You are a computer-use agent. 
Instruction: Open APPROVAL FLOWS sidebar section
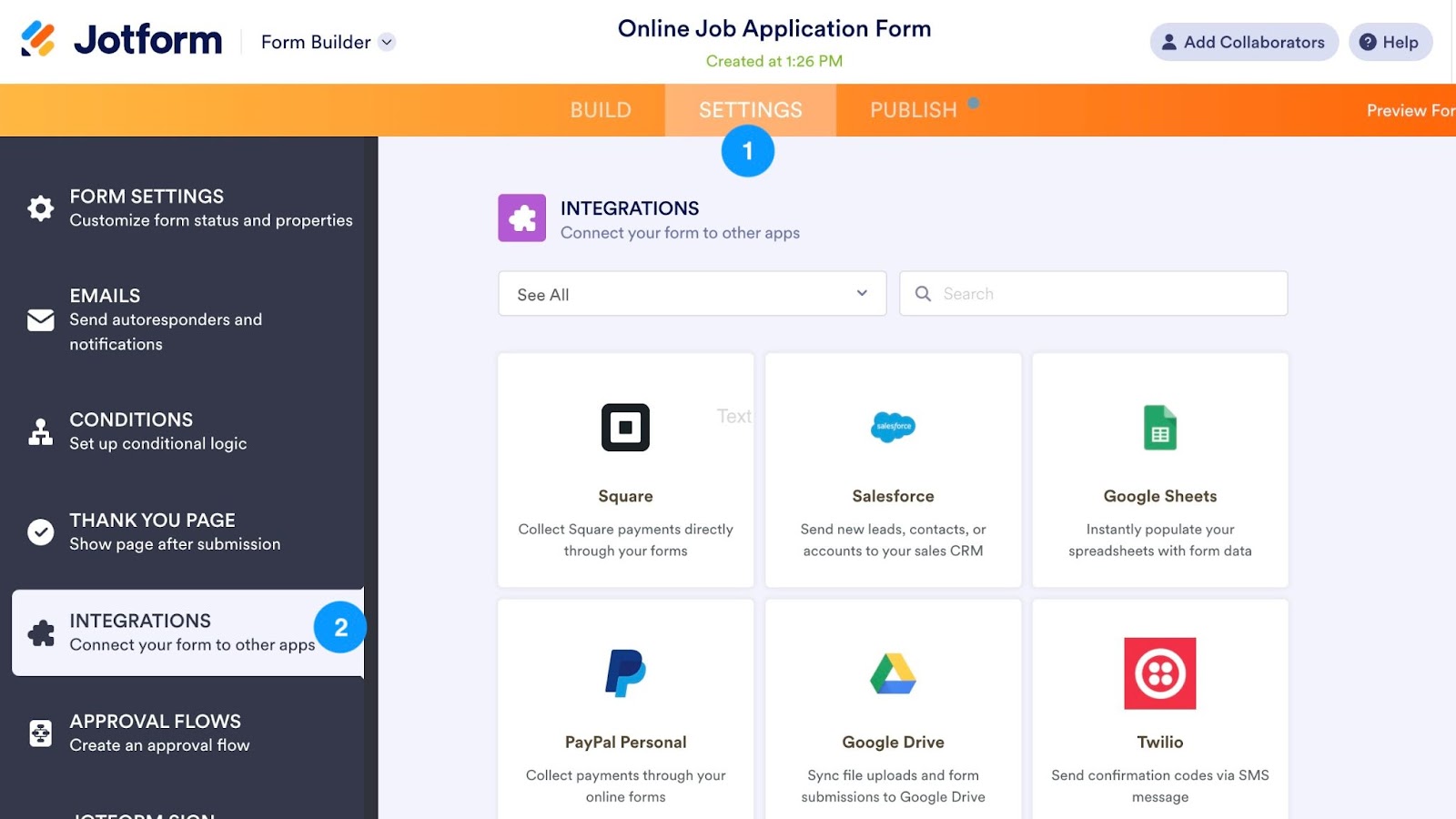(x=188, y=733)
